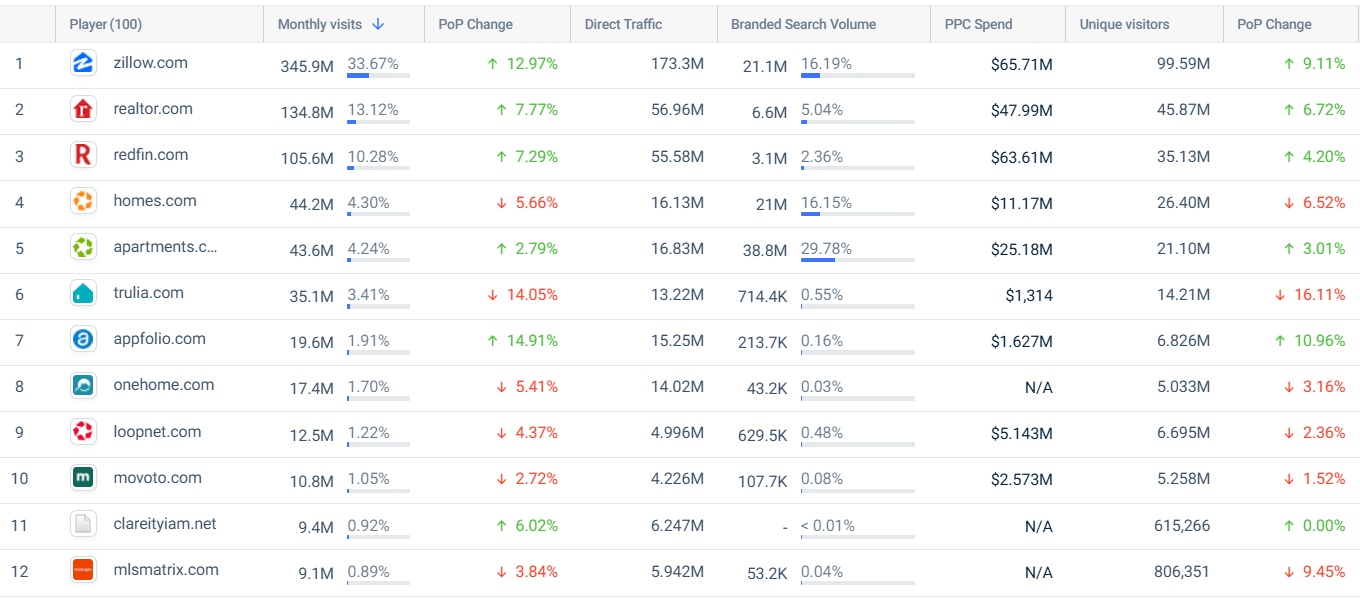Open the movoto.com player link

[157, 478]
